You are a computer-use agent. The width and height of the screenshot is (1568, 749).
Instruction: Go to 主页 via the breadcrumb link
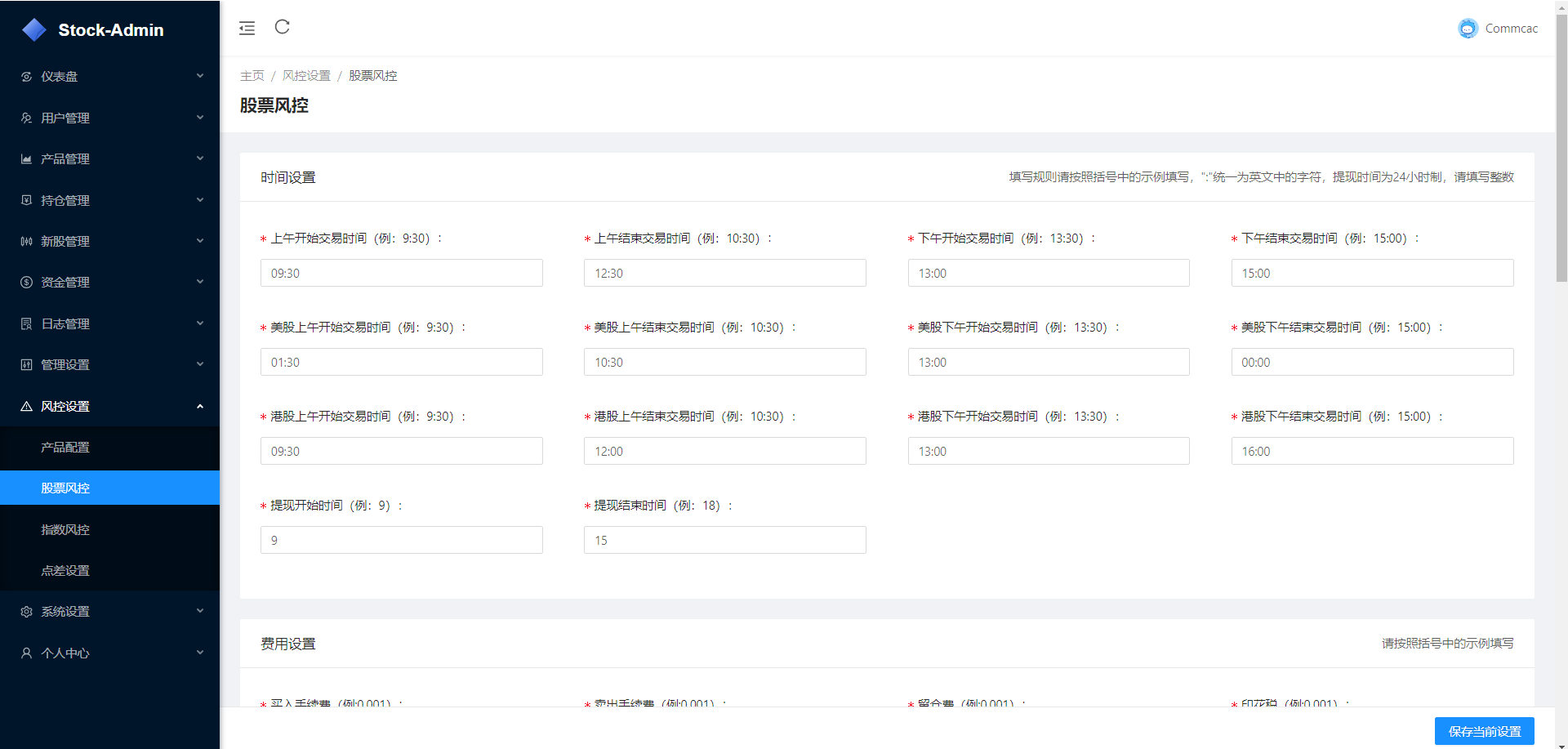(x=252, y=76)
